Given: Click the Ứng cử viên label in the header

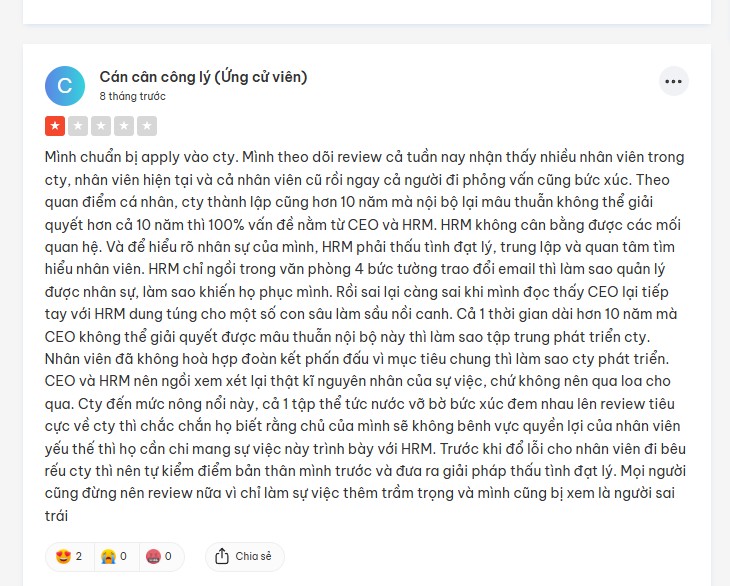Looking at the screenshot, I should click(x=261, y=77).
